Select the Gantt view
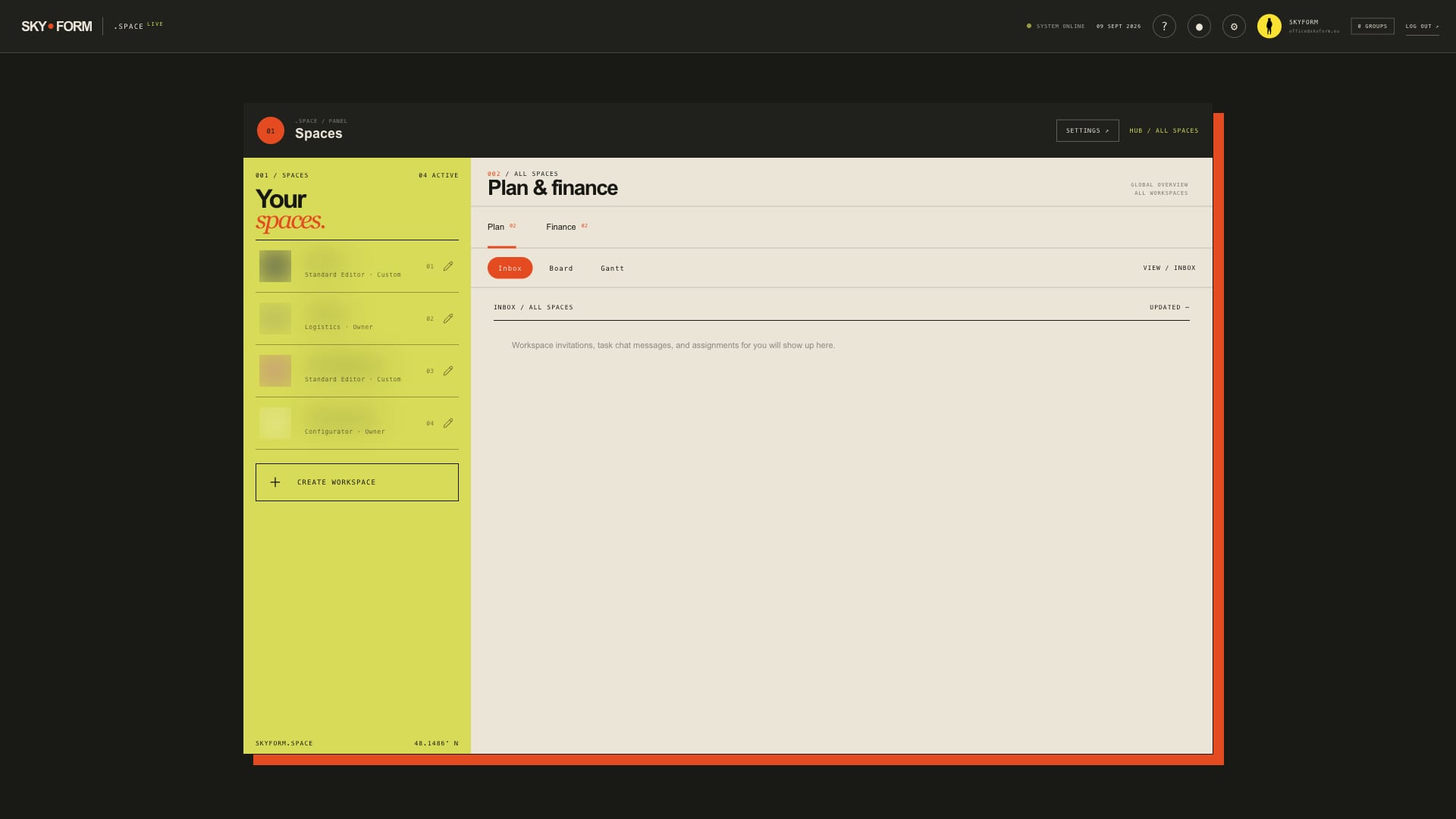 pyautogui.click(x=613, y=268)
